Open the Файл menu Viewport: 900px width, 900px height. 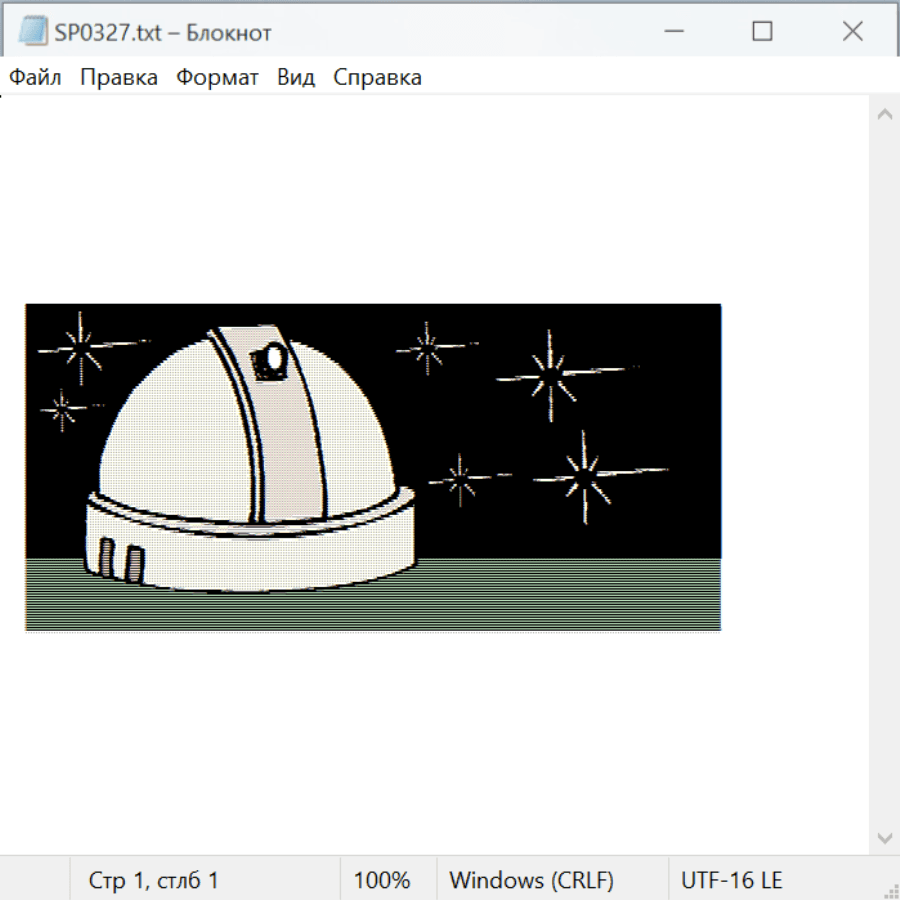(35, 78)
